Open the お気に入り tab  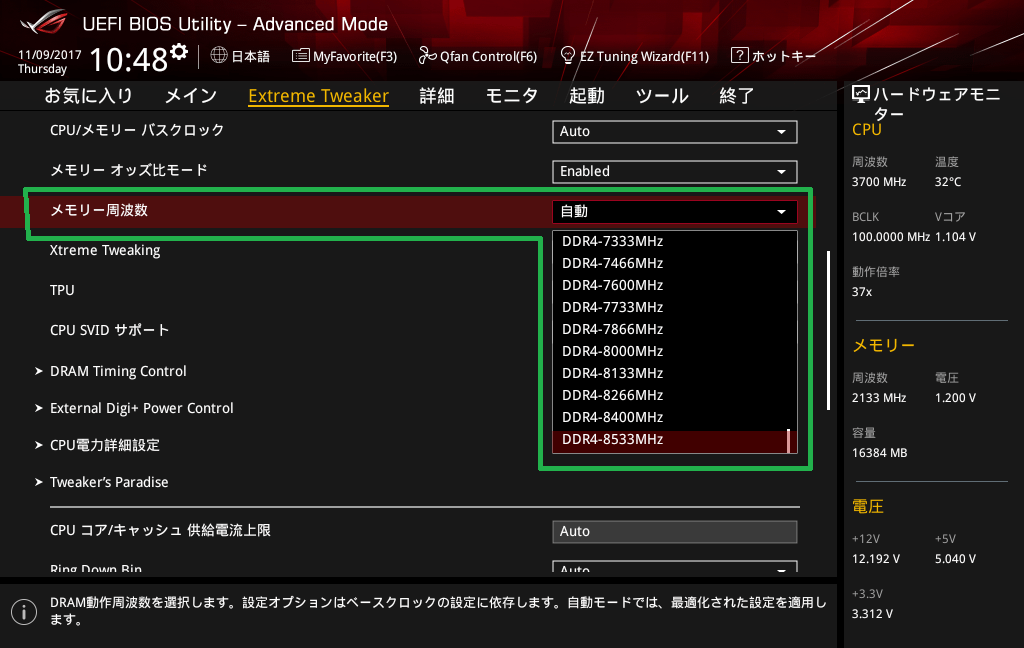[88, 96]
